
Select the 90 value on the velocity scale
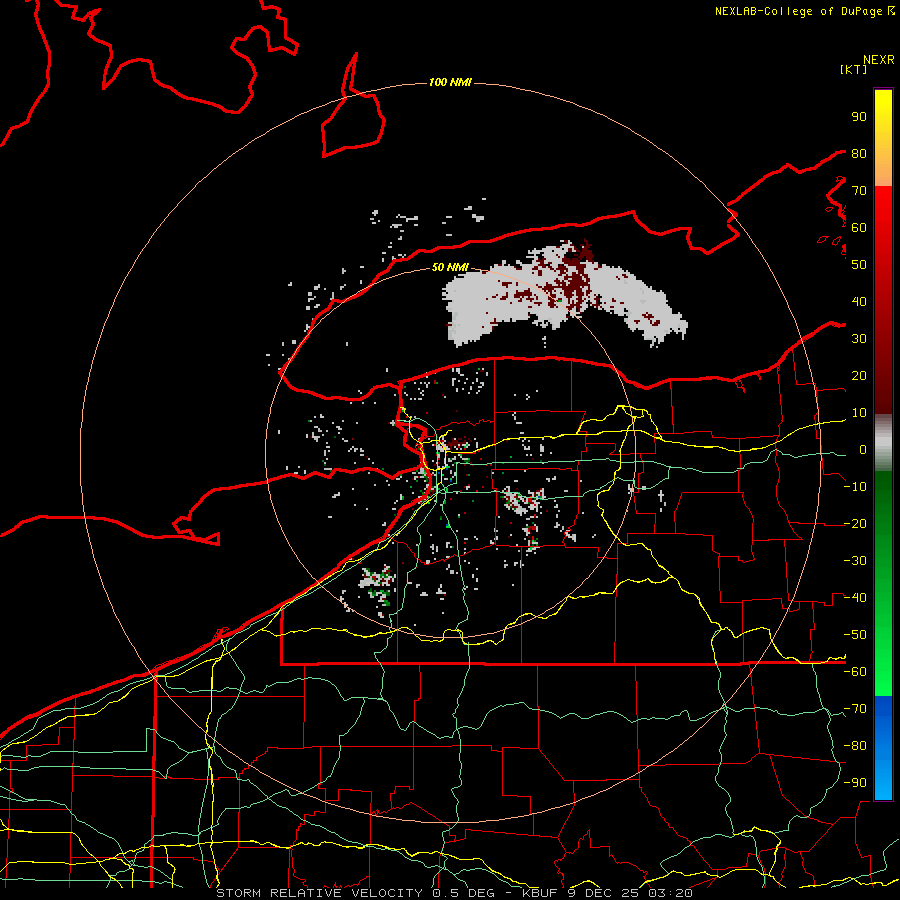pyautogui.click(x=859, y=117)
